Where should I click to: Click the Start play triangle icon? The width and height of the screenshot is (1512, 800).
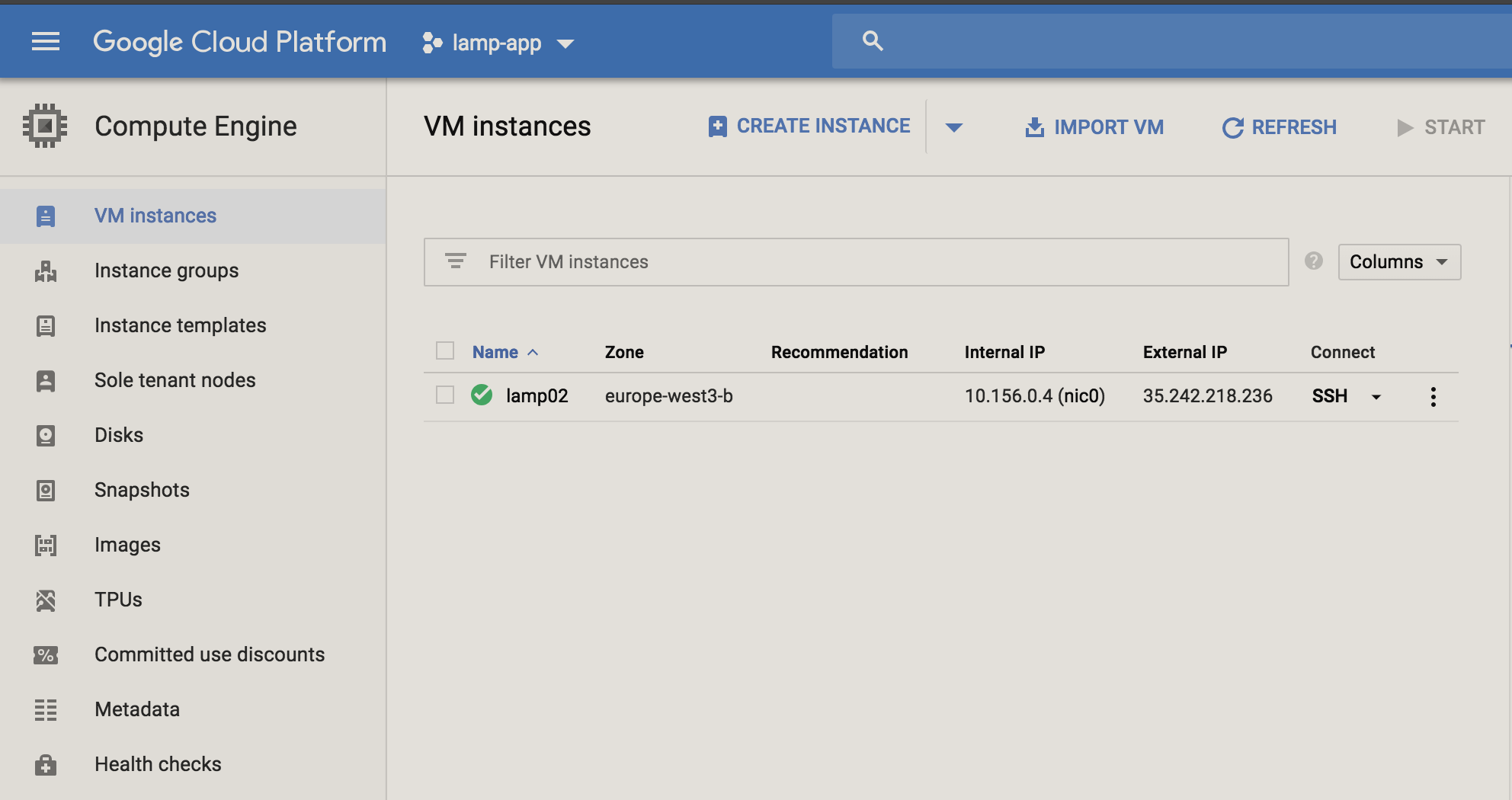click(1405, 128)
